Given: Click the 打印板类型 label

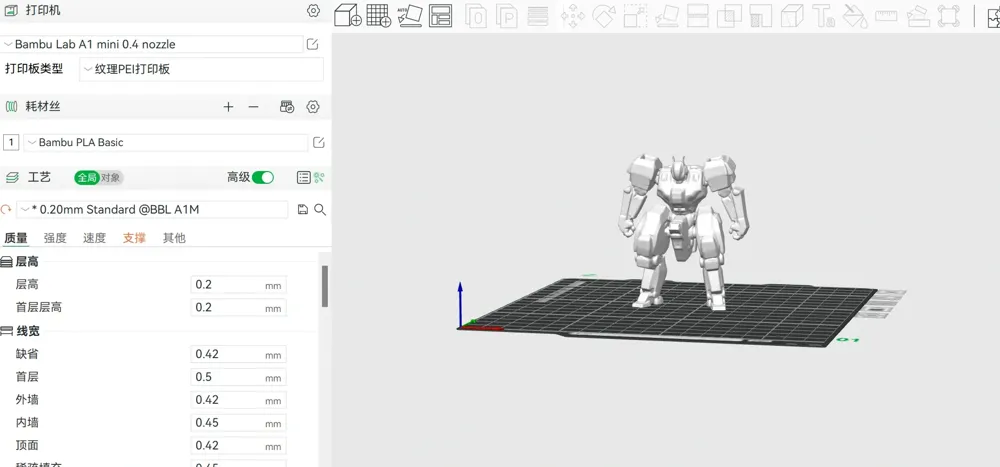Looking at the screenshot, I should click(34, 69).
